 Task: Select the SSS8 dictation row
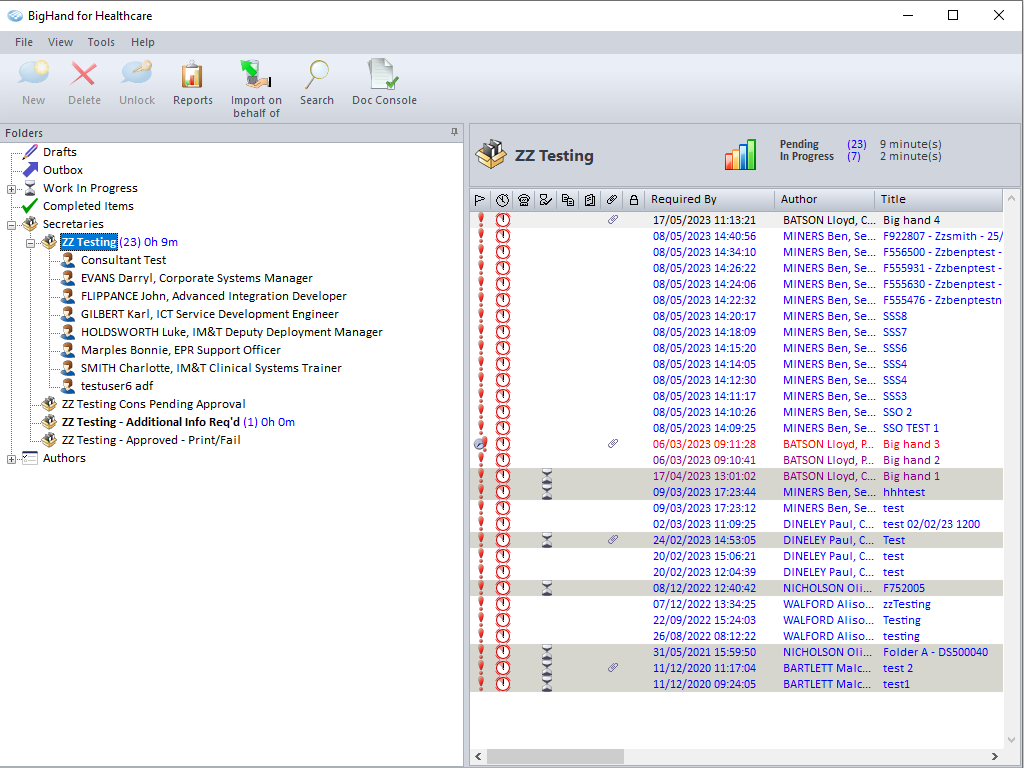[737, 316]
